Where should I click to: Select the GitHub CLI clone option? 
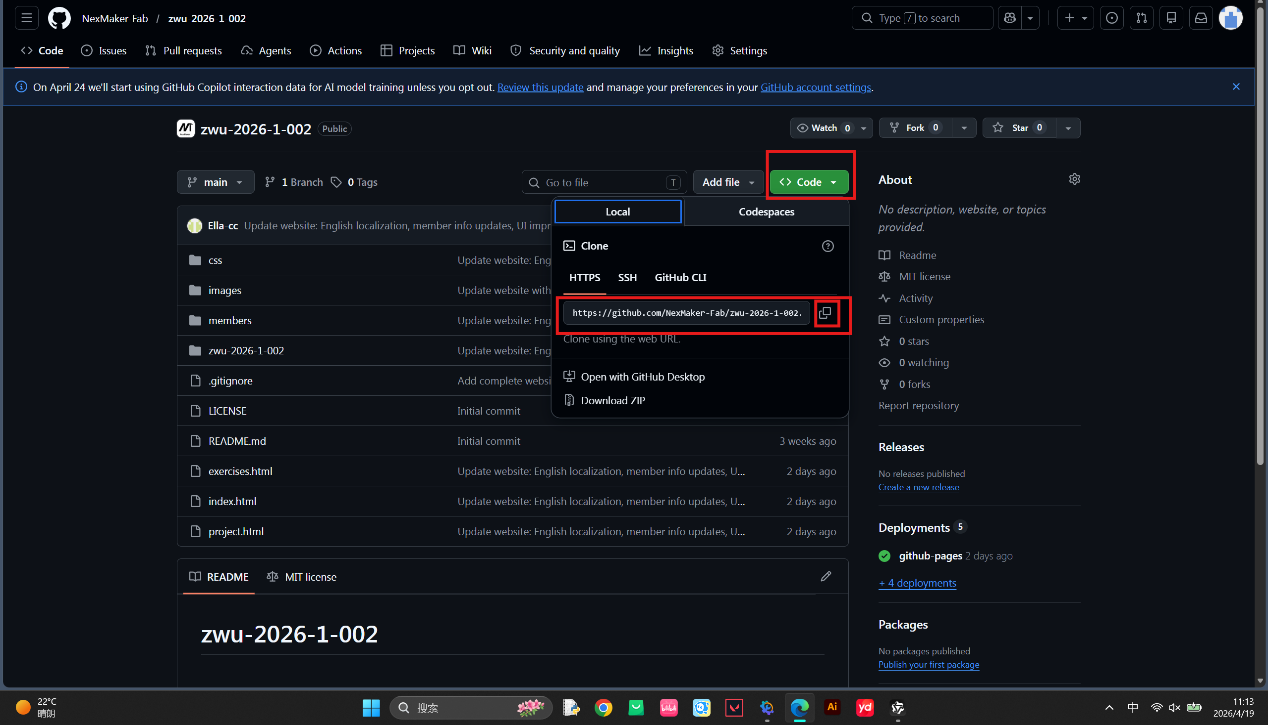pos(681,278)
